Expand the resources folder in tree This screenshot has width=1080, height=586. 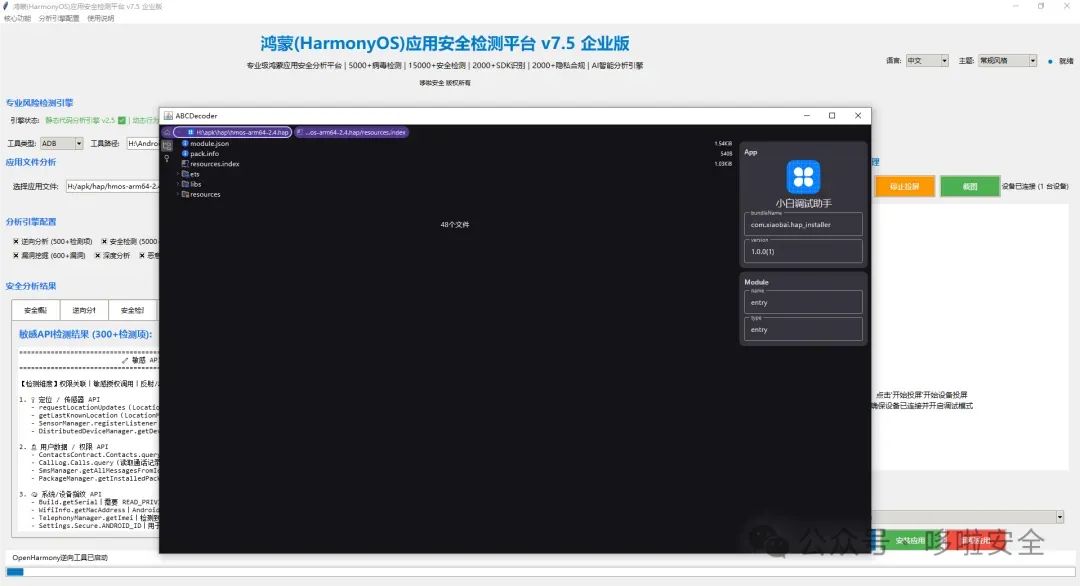178,194
